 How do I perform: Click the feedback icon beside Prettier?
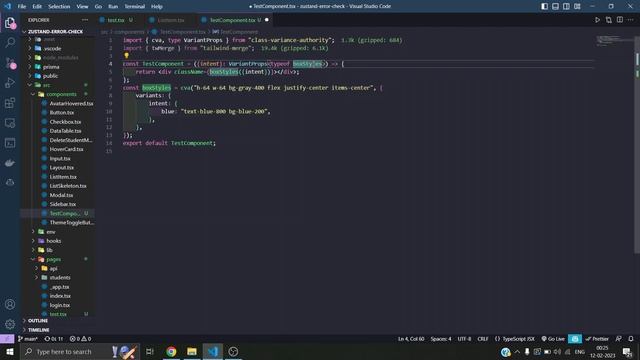tap(619, 339)
